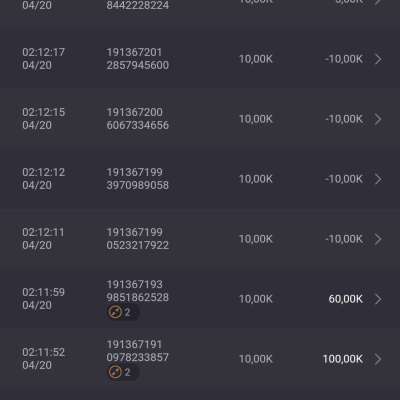The image size is (400, 400).
Task: Open the 60,00K win row chevron
Action: click(378, 299)
